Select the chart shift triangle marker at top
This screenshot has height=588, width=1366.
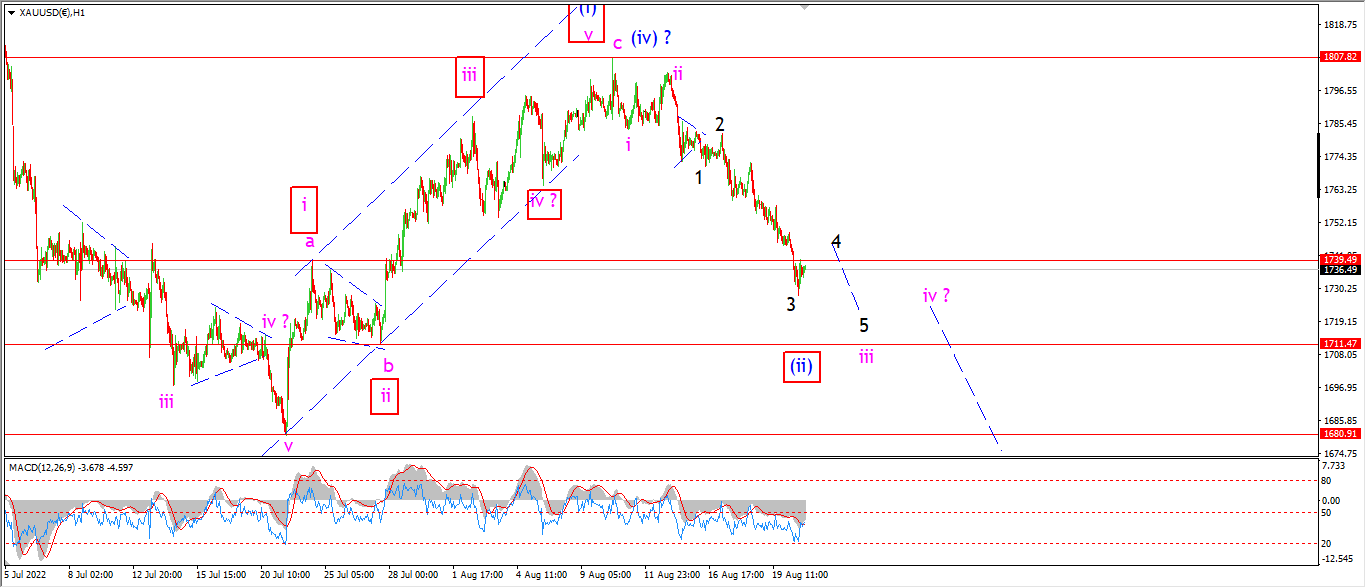click(803, 7)
